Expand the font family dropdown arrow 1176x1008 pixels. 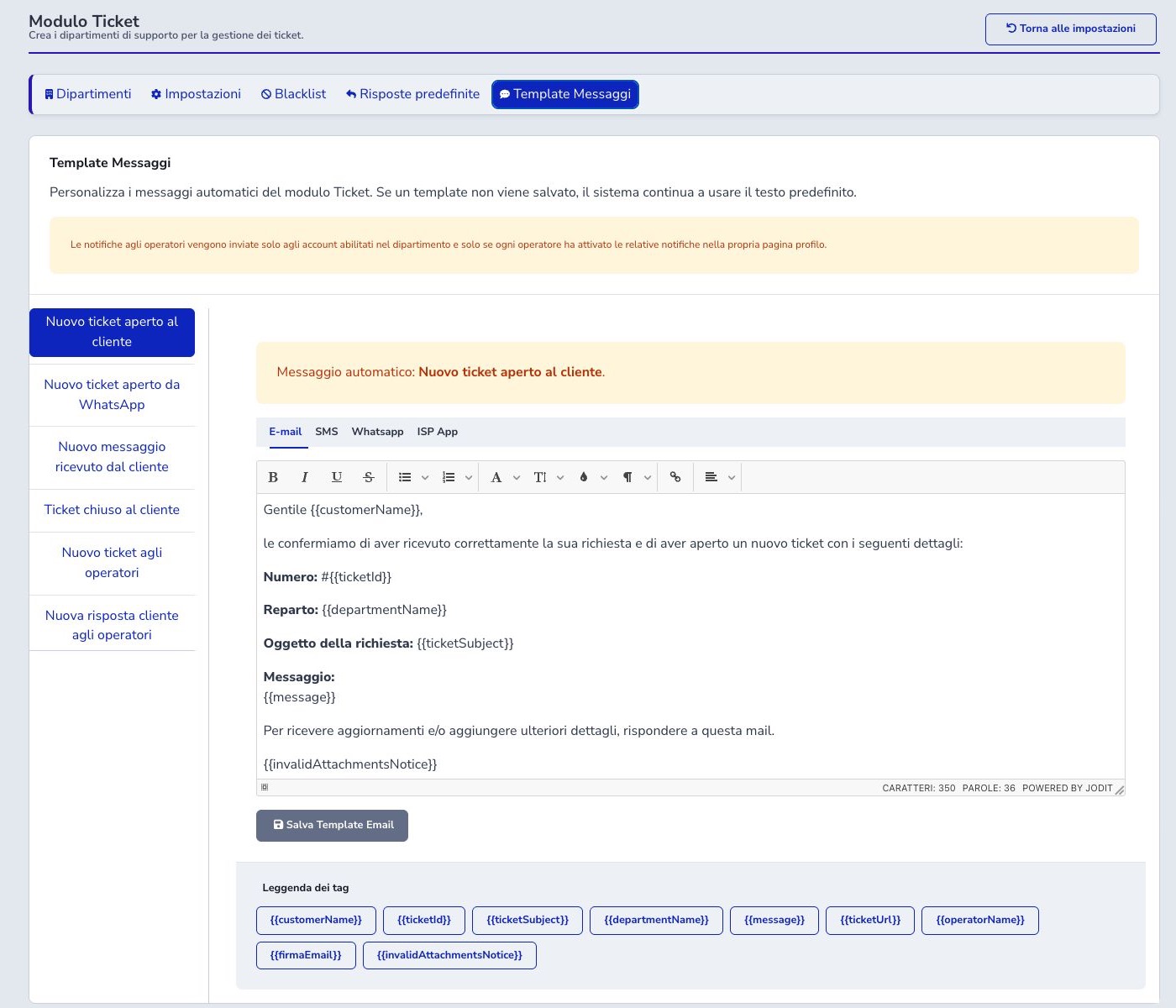coord(517,477)
